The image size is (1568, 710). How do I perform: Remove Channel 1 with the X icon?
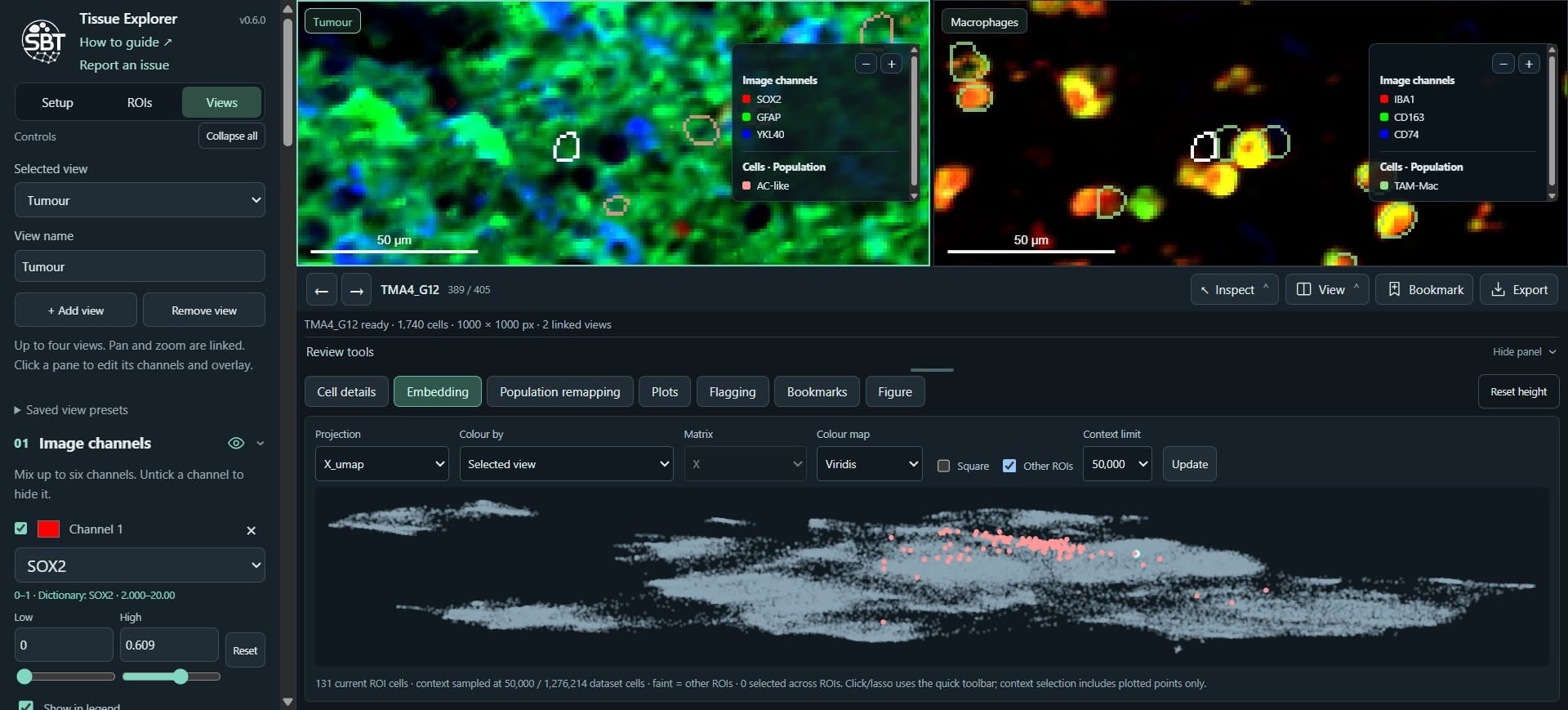coord(251,530)
